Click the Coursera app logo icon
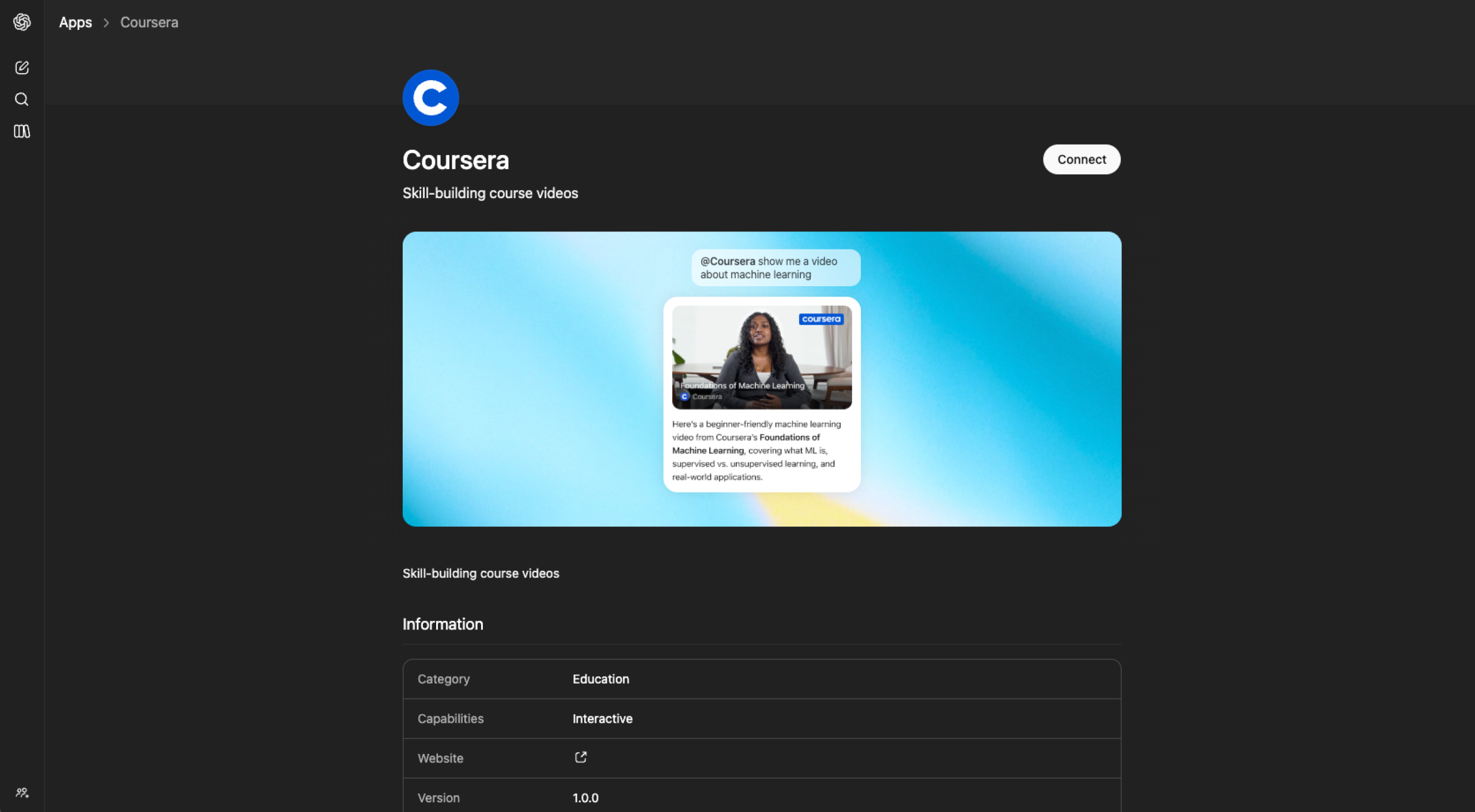Screen dimensions: 1475x812 coord(430,97)
